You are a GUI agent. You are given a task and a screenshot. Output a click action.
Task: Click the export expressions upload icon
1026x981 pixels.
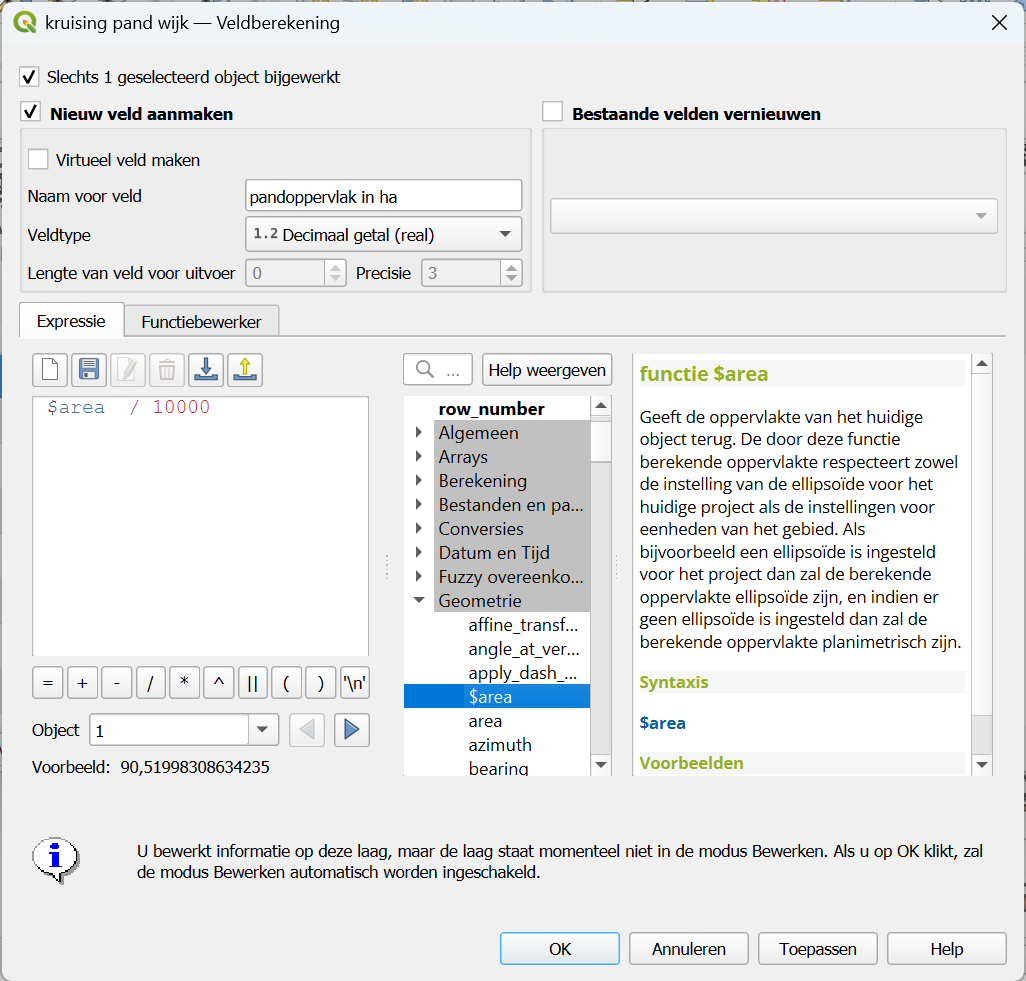tap(244, 370)
